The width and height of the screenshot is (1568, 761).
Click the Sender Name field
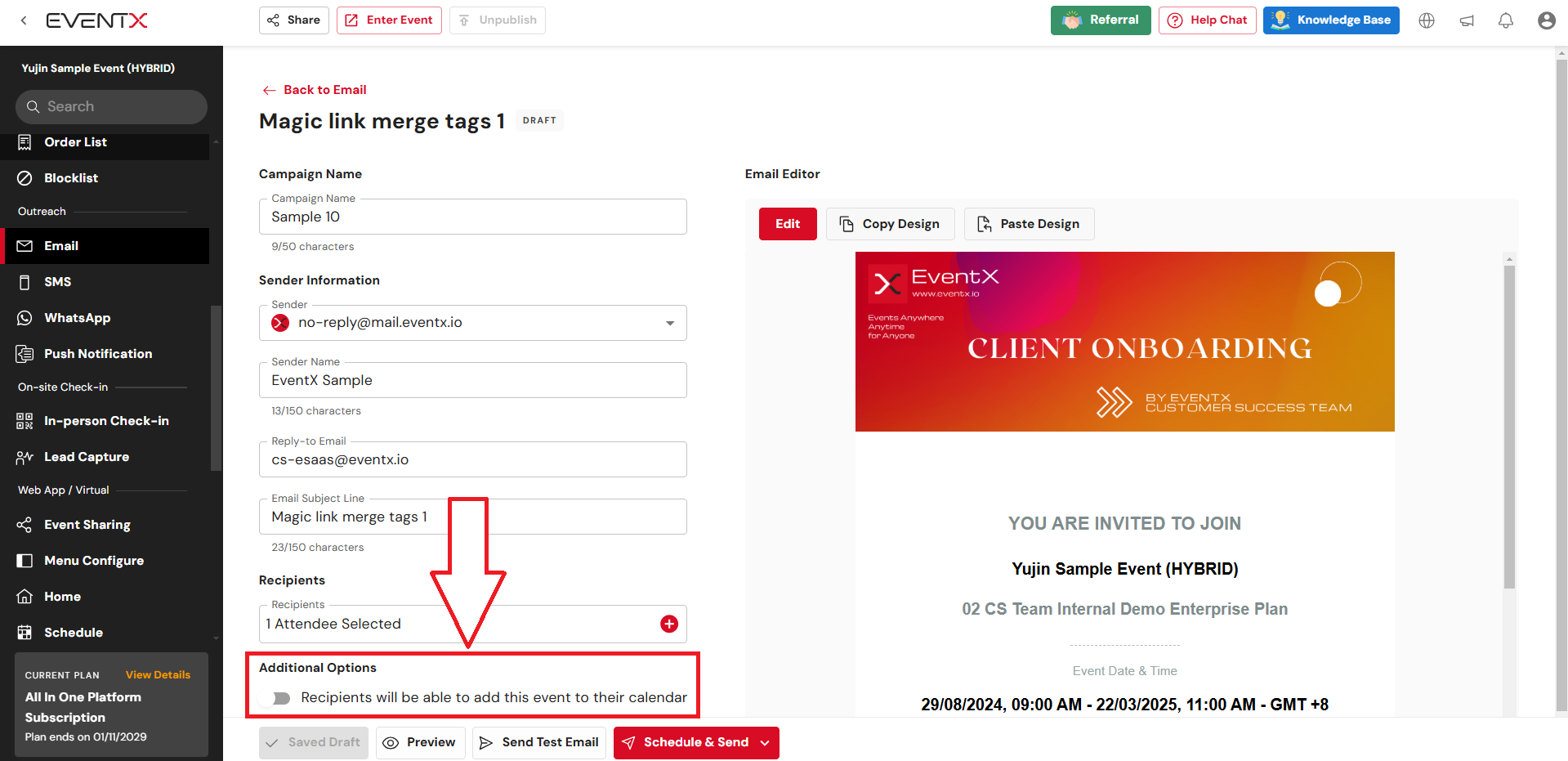[473, 380]
